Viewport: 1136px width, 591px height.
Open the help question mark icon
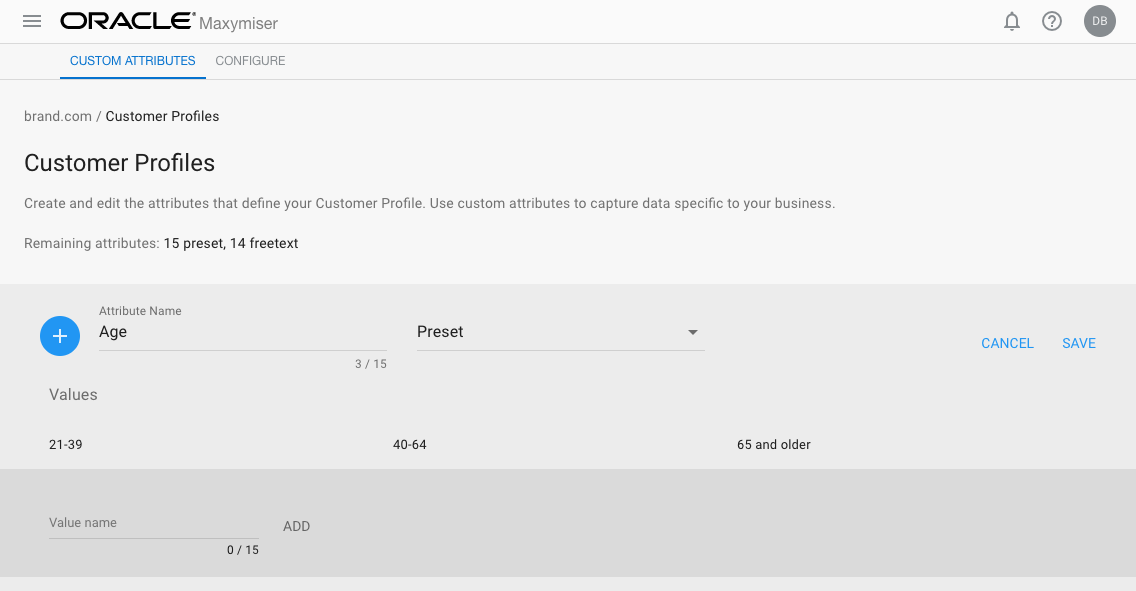tap(1052, 21)
